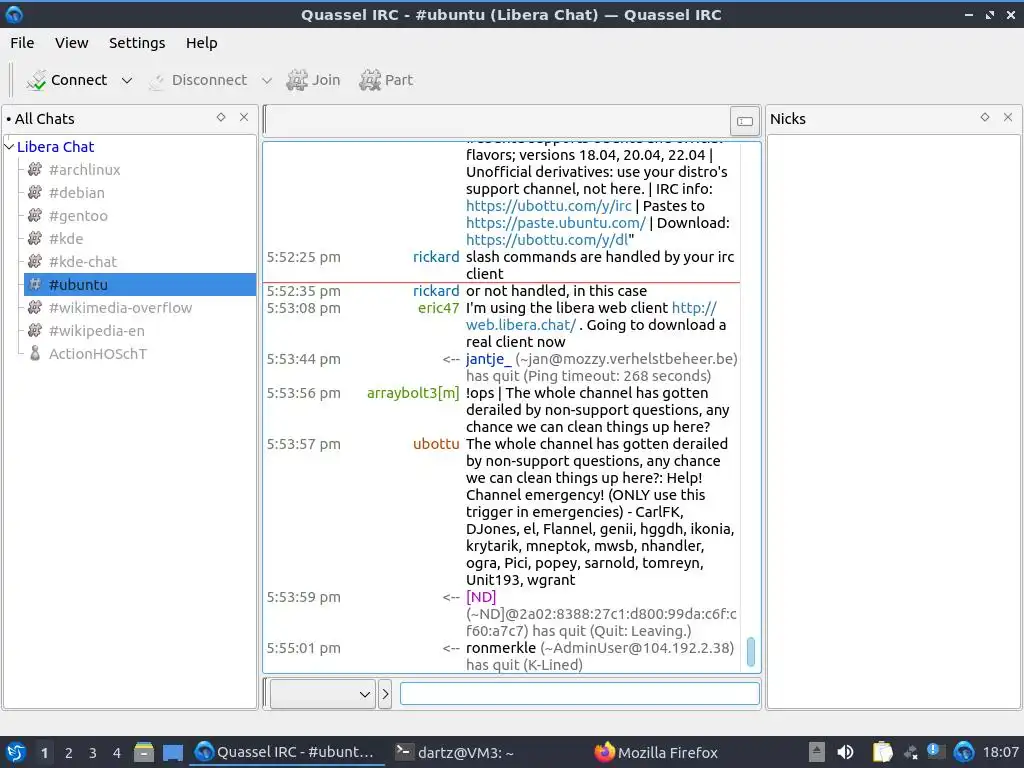Open the File menu
Viewport: 1024px width, 768px height.
(22, 43)
